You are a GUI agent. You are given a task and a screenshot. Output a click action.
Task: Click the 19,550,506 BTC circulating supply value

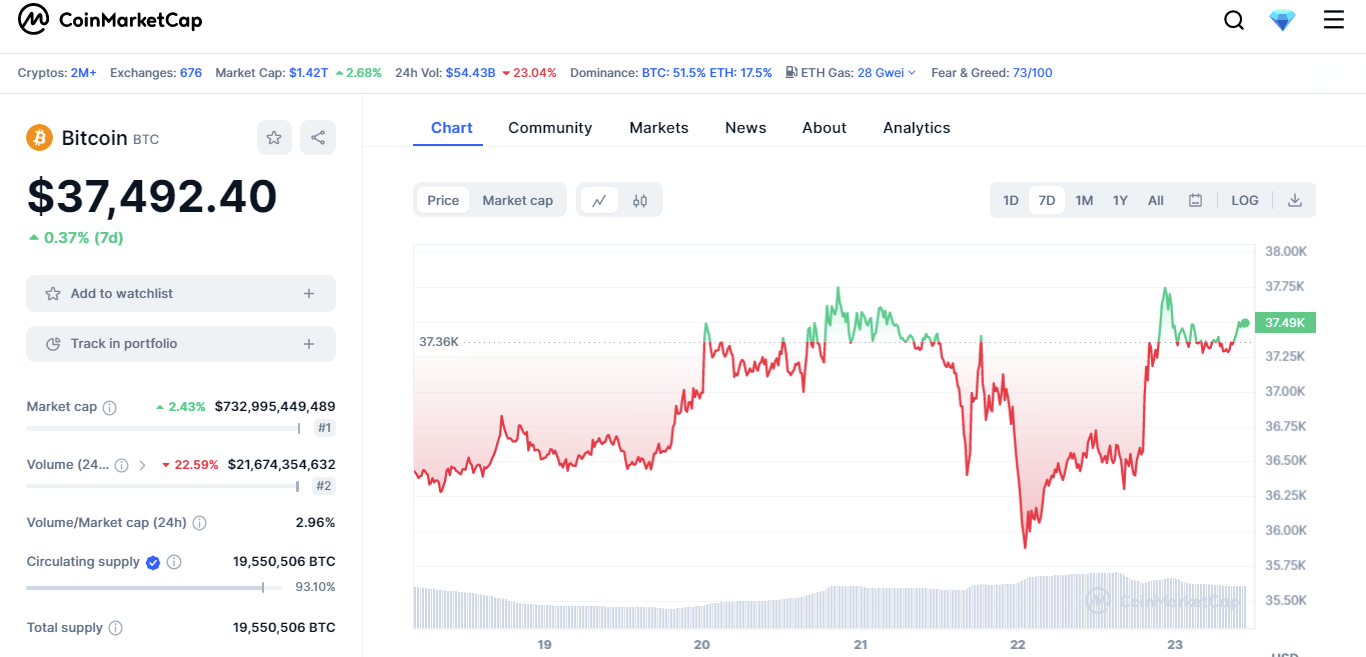[284, 562]
